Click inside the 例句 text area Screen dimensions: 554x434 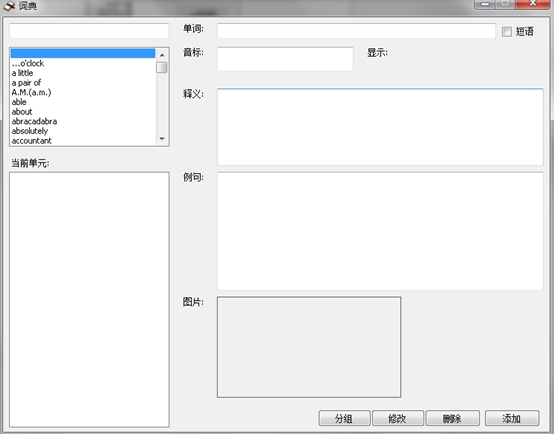pyautogui.click(x=380, y=231)
